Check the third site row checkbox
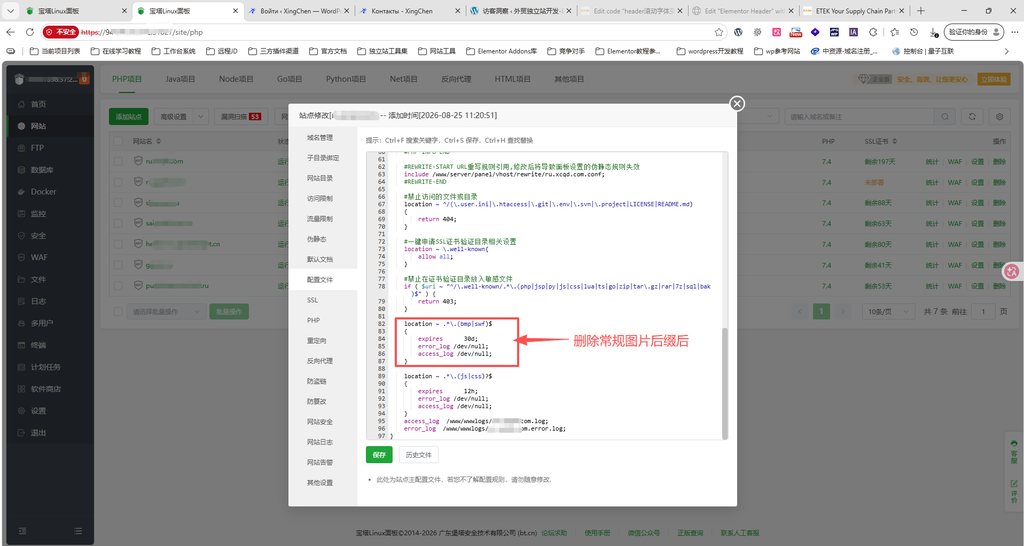Screen dimensions: 1024x546 [x=118, y=202]
